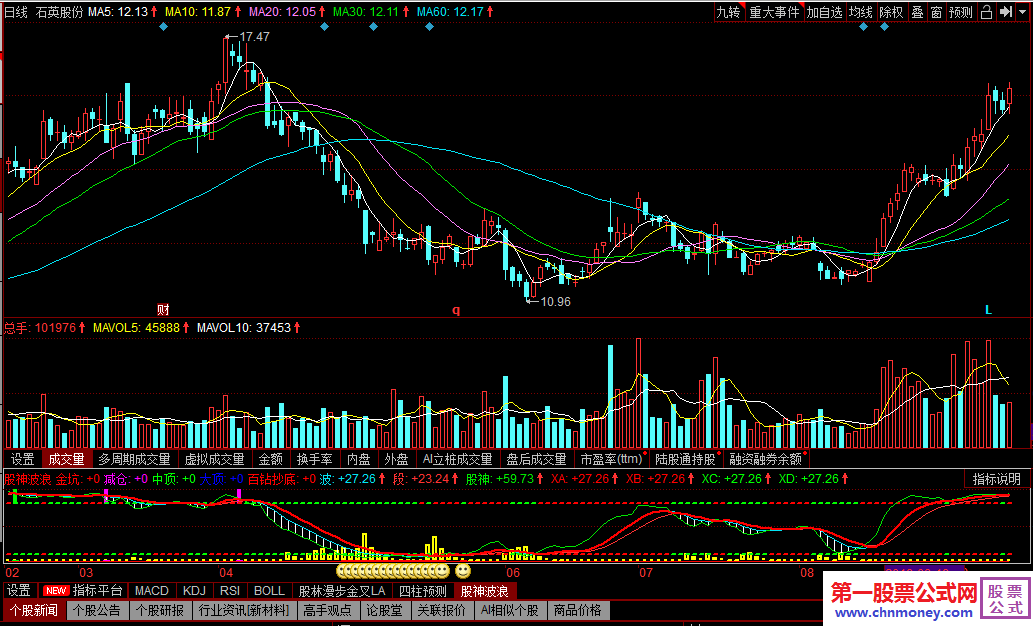The image size is (1033, 626).
Task: Toggle the padlock lock icon
Action: pos(986,12)
